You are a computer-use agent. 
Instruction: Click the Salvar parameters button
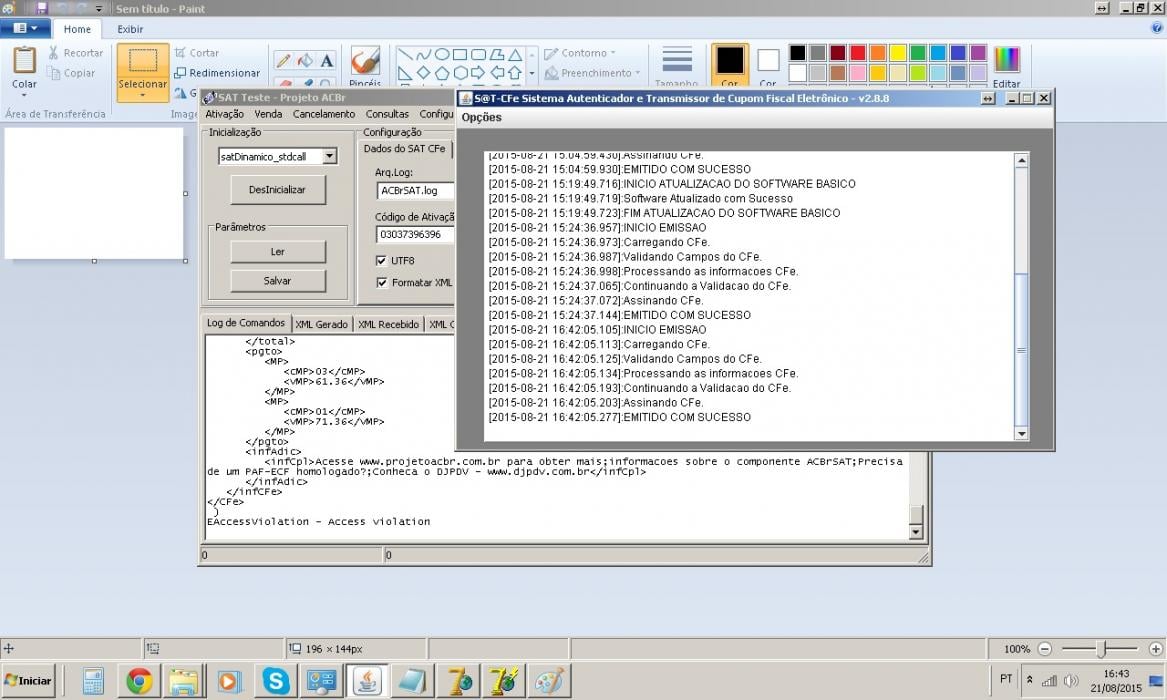(278, 280)
